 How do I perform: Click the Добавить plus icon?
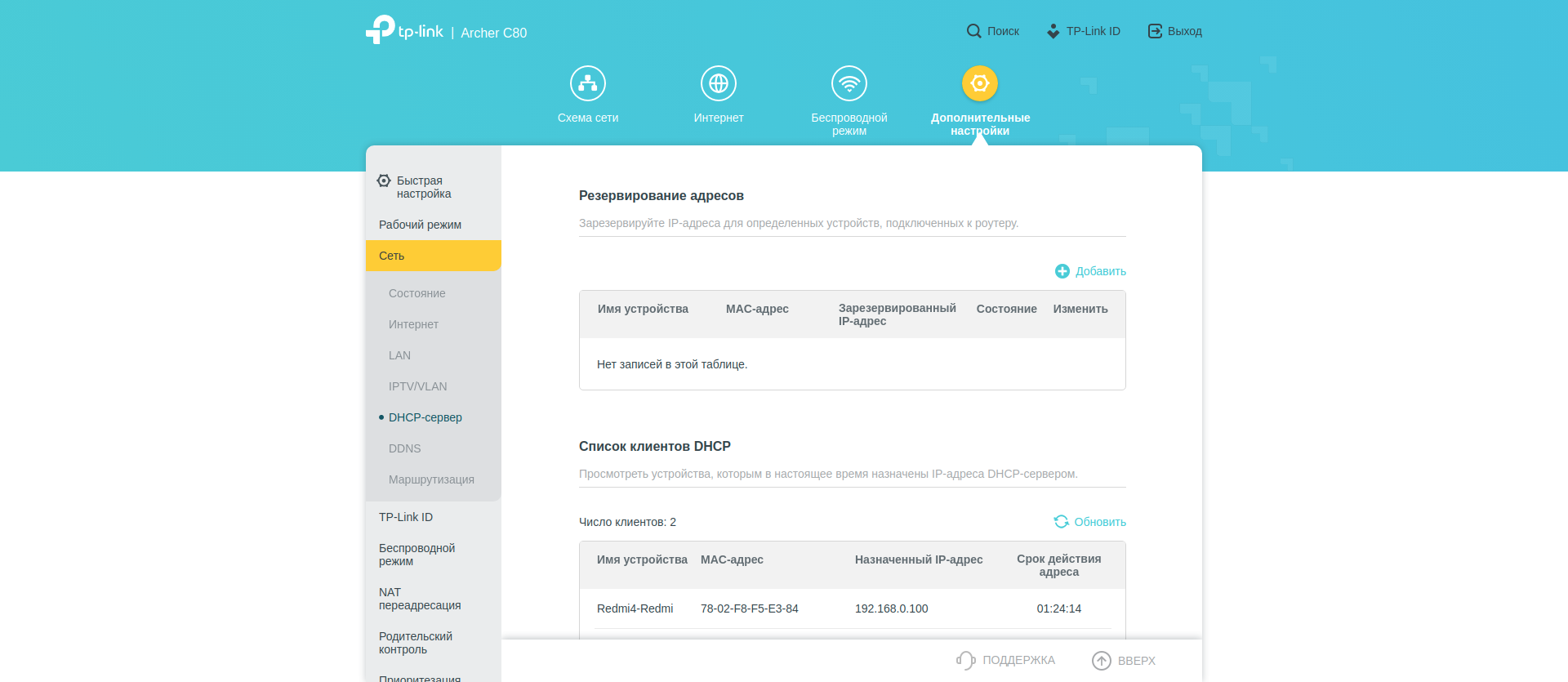click(x=1062, y=271)
